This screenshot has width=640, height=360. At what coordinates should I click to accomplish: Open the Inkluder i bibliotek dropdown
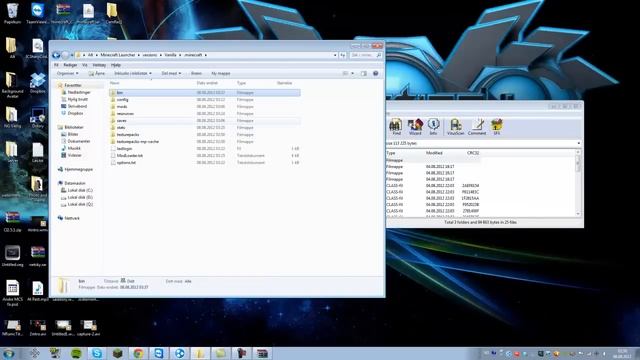point(133,73)
